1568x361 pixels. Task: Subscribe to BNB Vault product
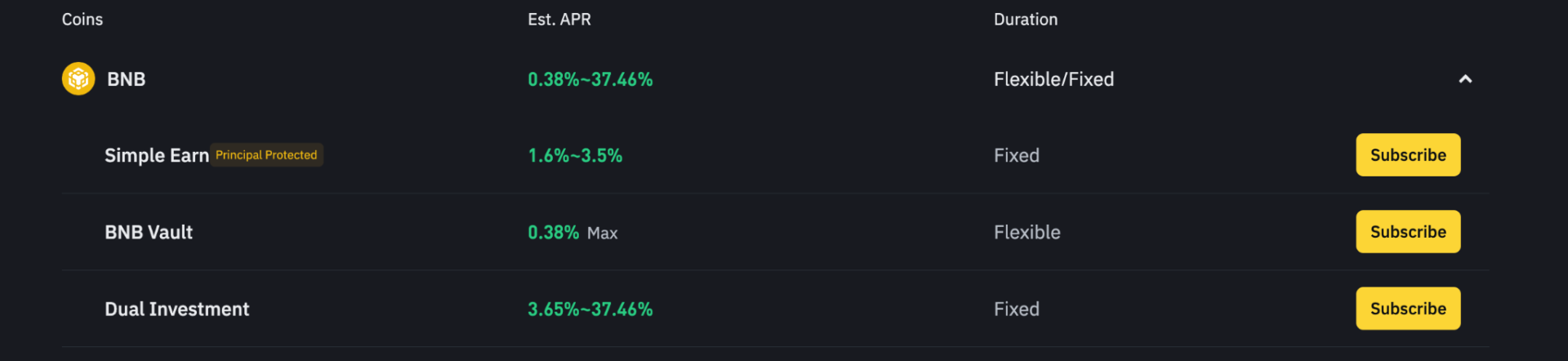tap(1408, 232)
